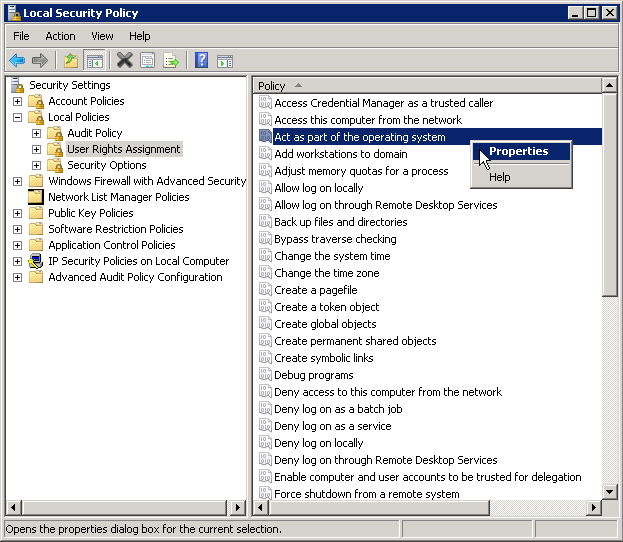Sort list by the Policy column header
This screenshot has width=623, height=542.
pyautogui.click(x=428, y=86)
